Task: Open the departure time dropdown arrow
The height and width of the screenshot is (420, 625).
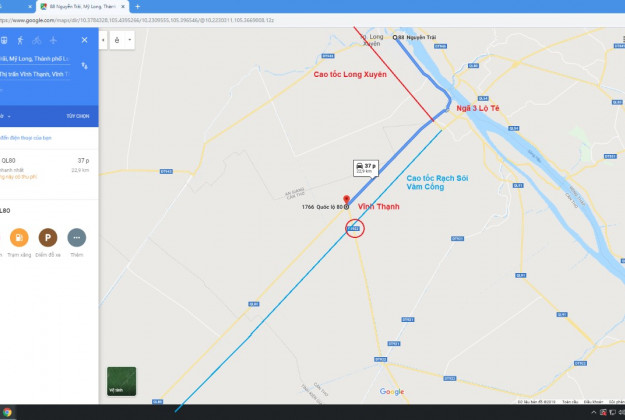Action: tap(9, 116)
